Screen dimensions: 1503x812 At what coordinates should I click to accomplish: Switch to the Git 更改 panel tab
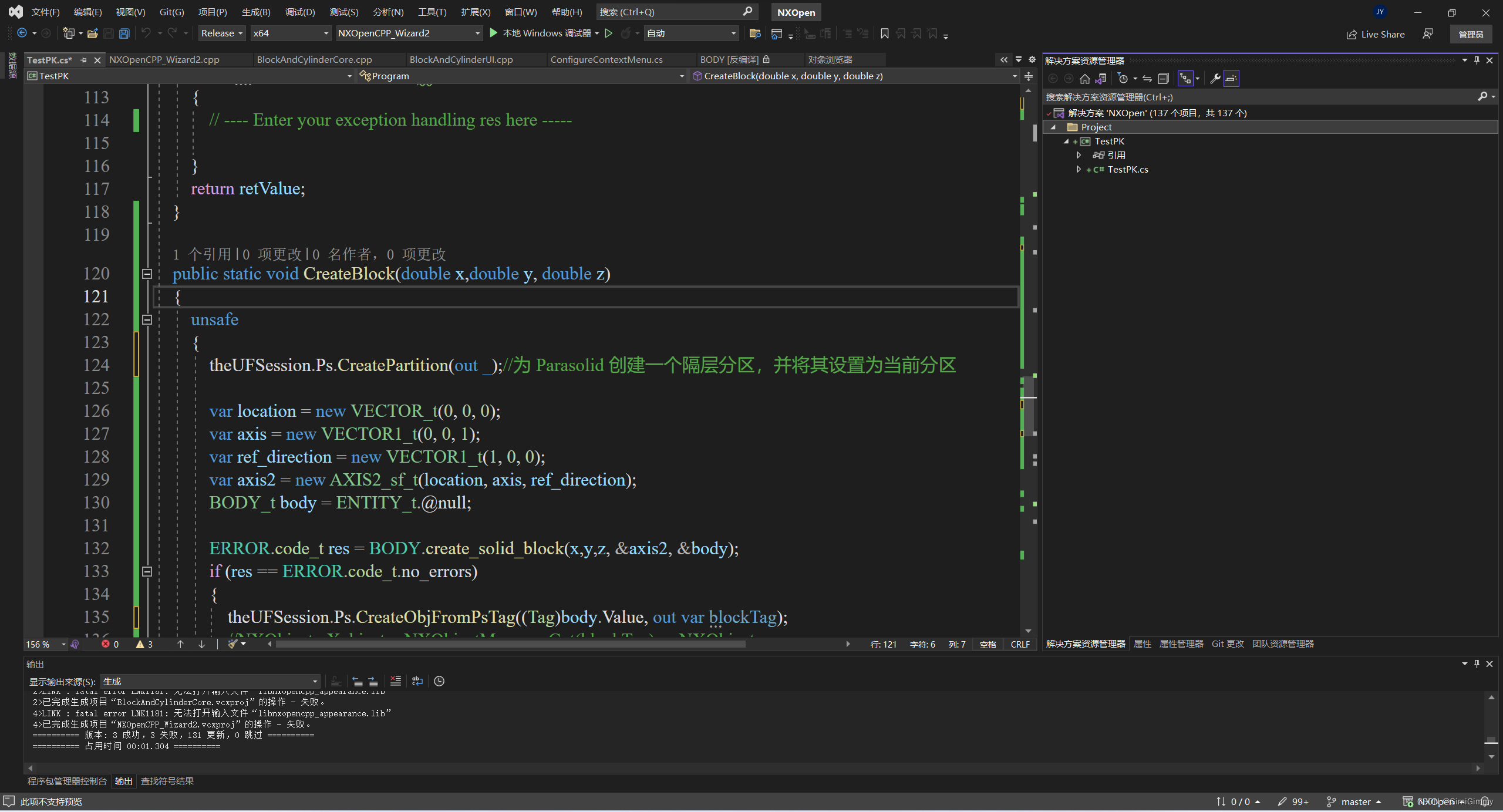pyautogui.click(x=1227, y=643)
